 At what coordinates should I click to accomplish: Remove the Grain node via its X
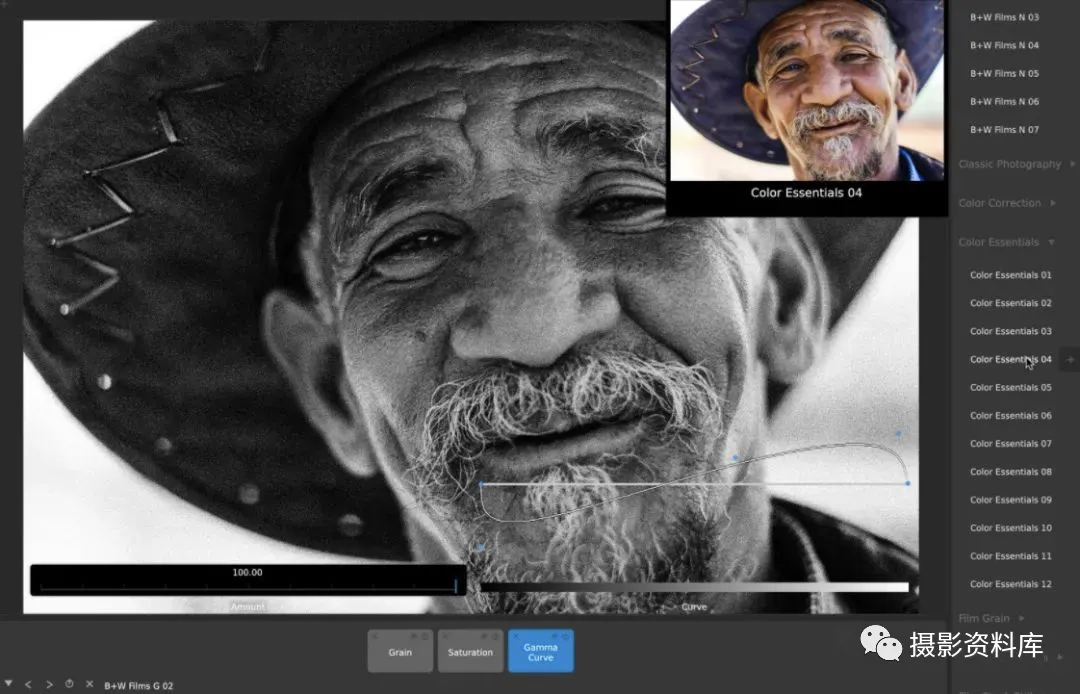pyautogui.click(x=374, y=636)
